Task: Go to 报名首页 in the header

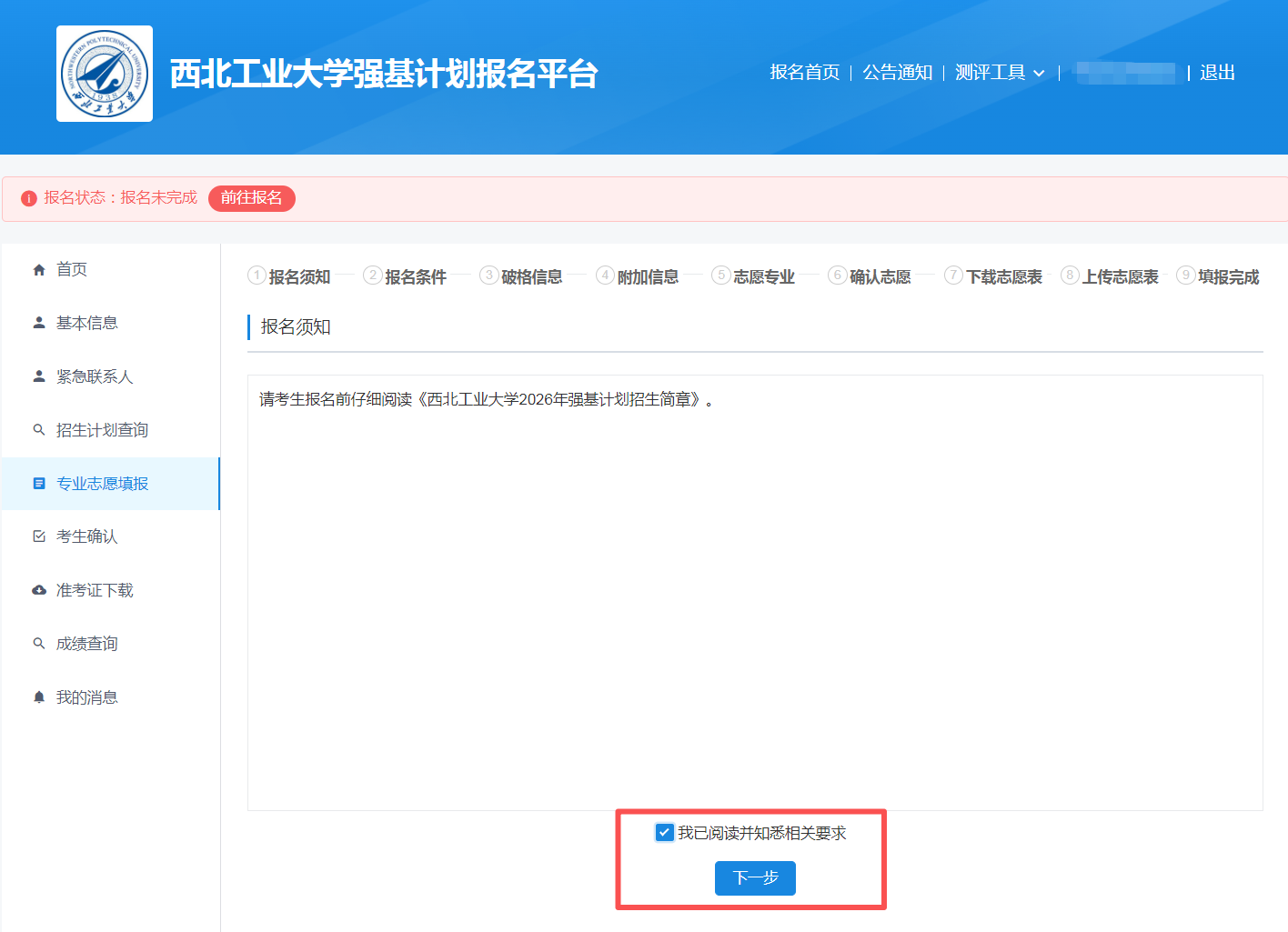Action: (x=804, y=73)
